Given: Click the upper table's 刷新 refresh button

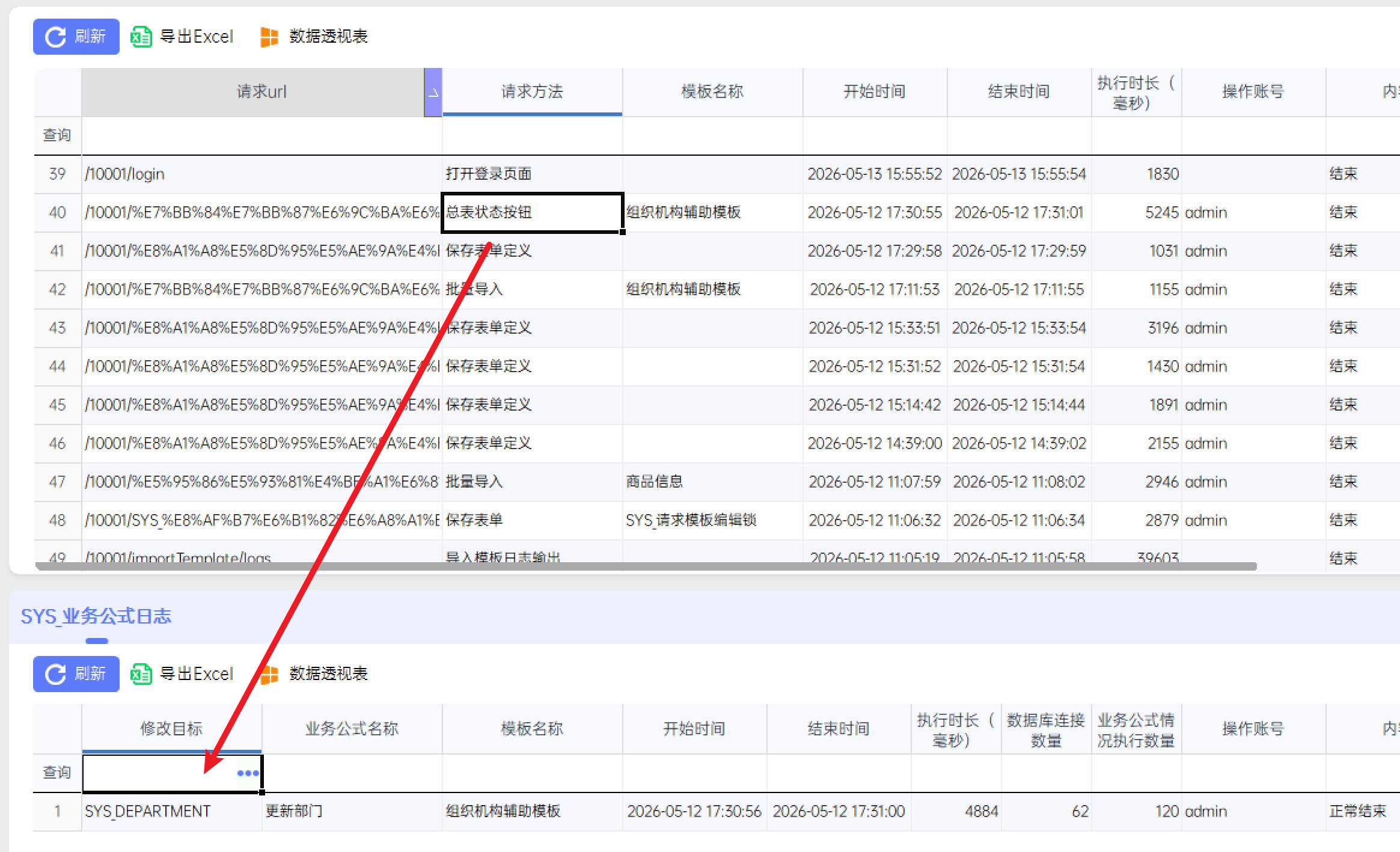Looking at the screenshot, I should pos(76,37).
